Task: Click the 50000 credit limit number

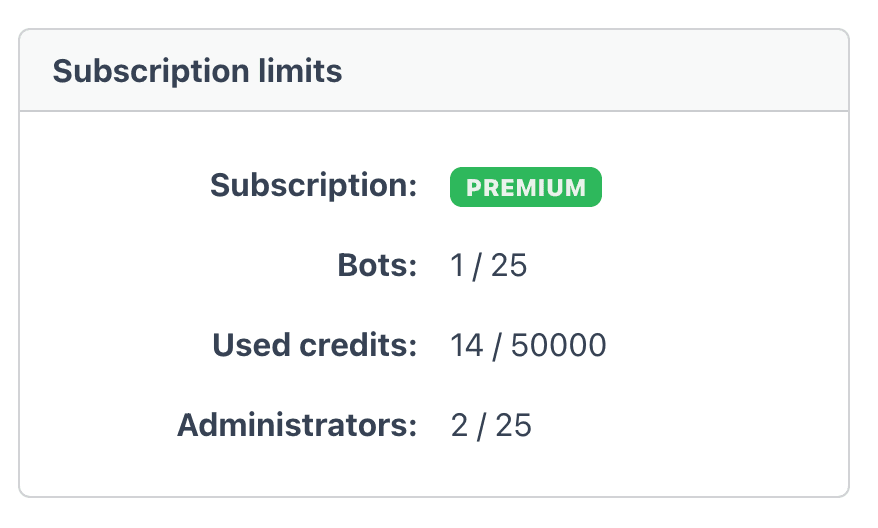Action: click(558, 346)
